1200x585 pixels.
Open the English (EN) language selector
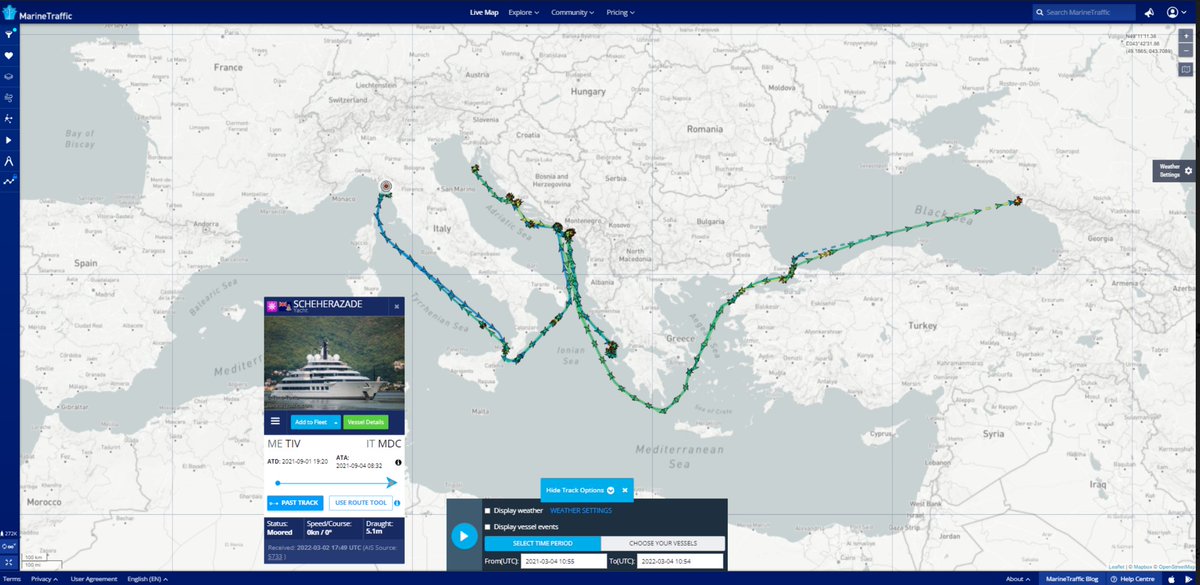point(149,579)
